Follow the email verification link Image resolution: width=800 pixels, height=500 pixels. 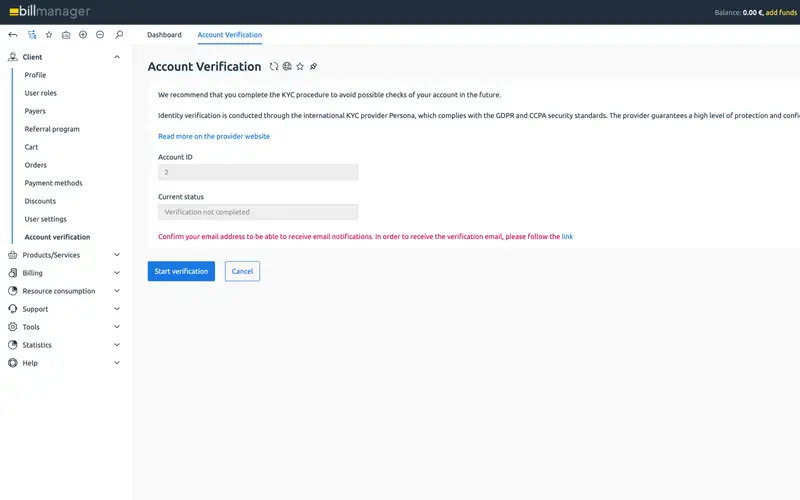click(567, 237)
